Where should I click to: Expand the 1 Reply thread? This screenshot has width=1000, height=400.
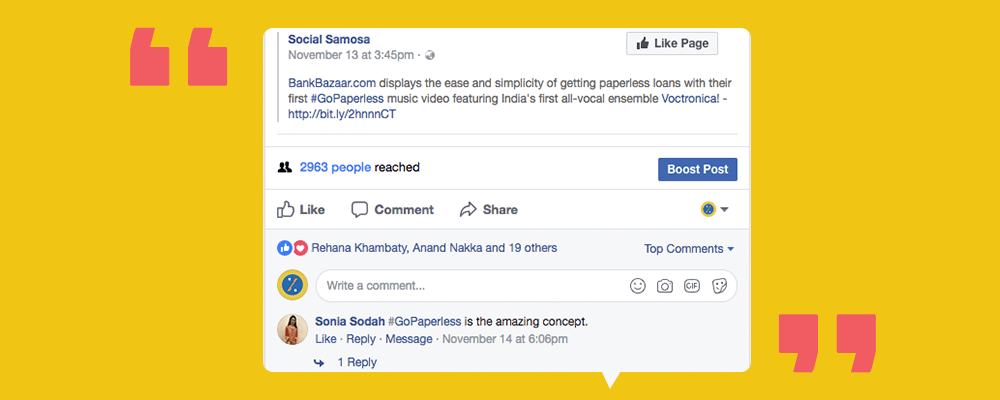click(x=357, y=362)
